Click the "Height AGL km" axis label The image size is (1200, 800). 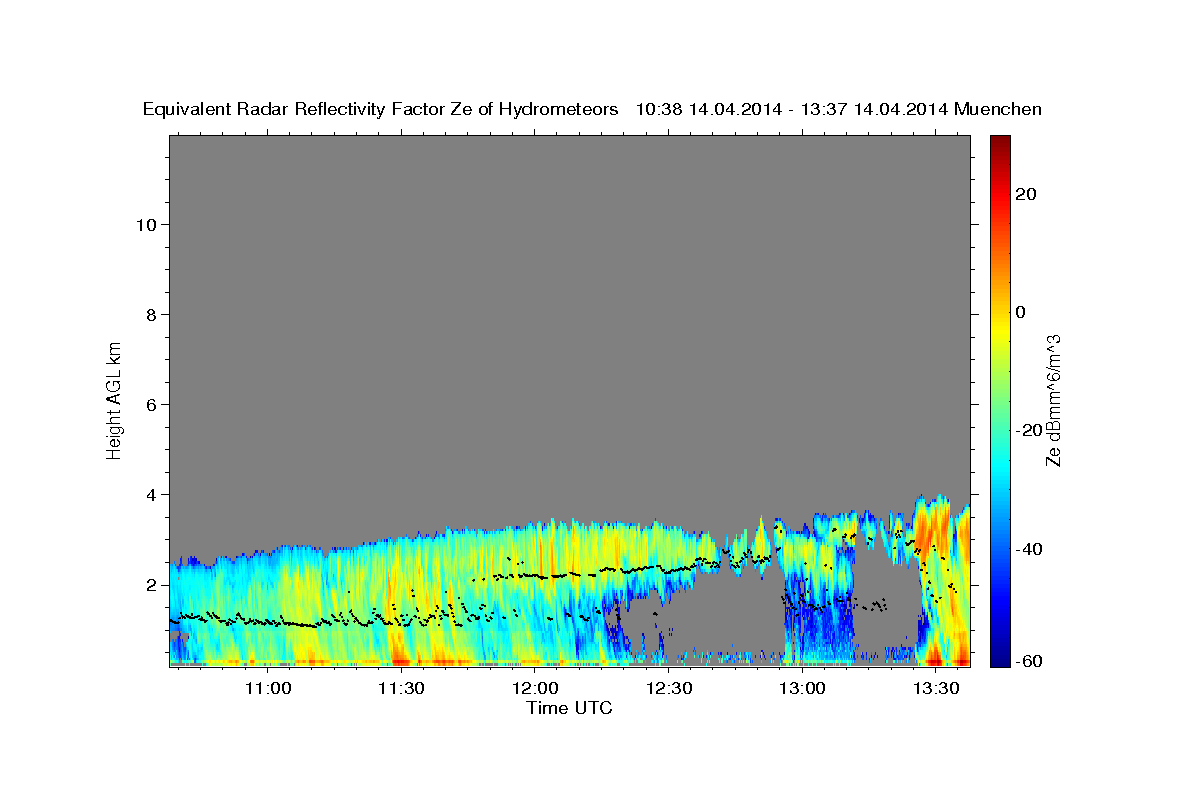(114, 399)
